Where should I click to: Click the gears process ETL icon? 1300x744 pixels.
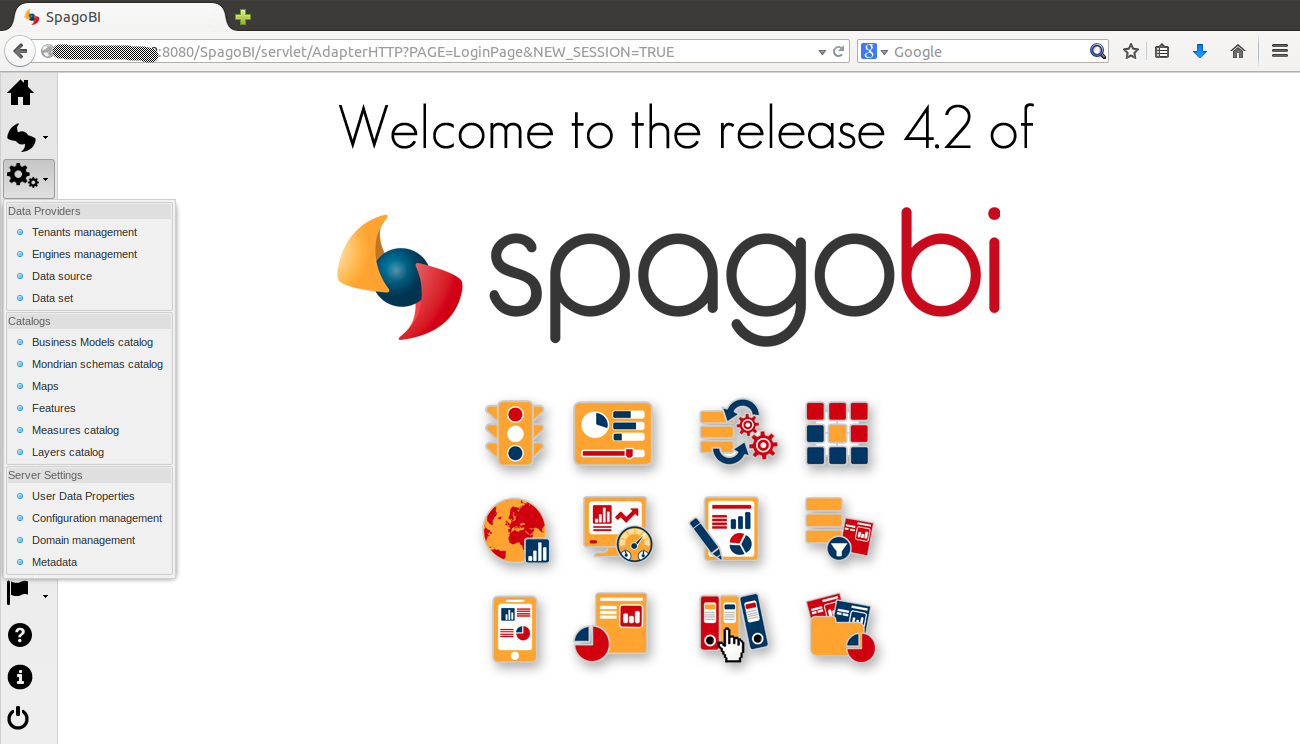coord(738,432)
